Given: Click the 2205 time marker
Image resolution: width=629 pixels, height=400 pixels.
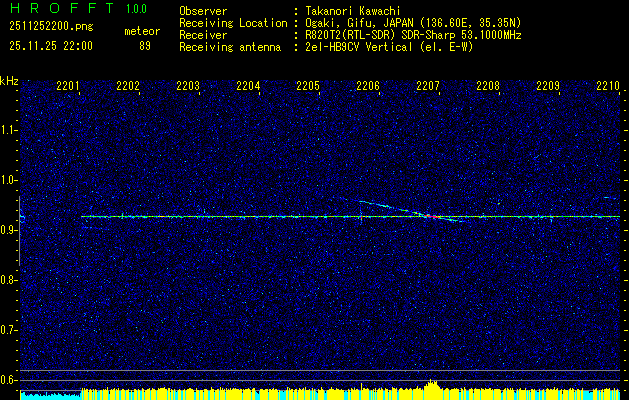Looking at the screenshot, I should [x=308, y=85].
